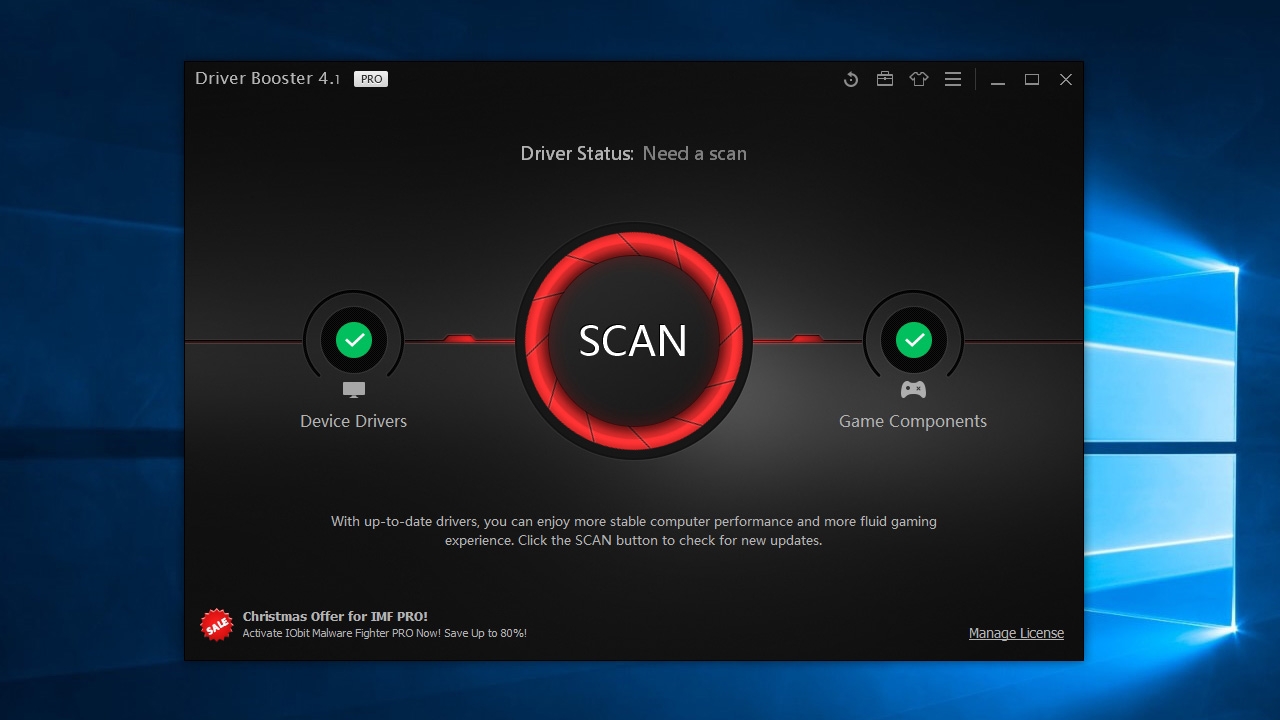Open the skin shirt icon
The height and width of the screenshot is (720, 1280).
pos(919,79)
